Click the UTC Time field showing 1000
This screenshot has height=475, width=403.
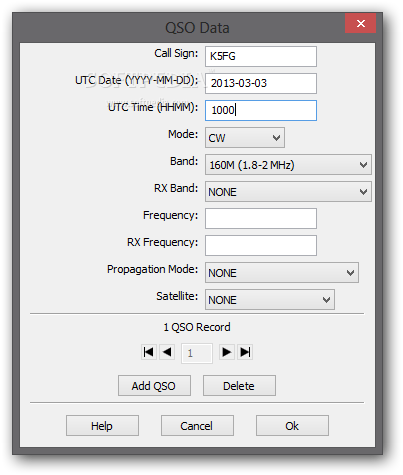[261, 110]
